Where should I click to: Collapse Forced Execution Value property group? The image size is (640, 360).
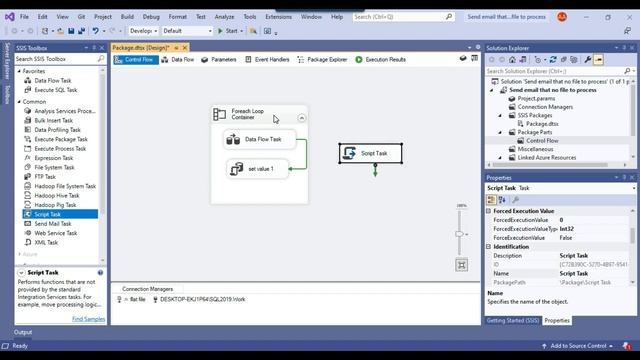489,211
